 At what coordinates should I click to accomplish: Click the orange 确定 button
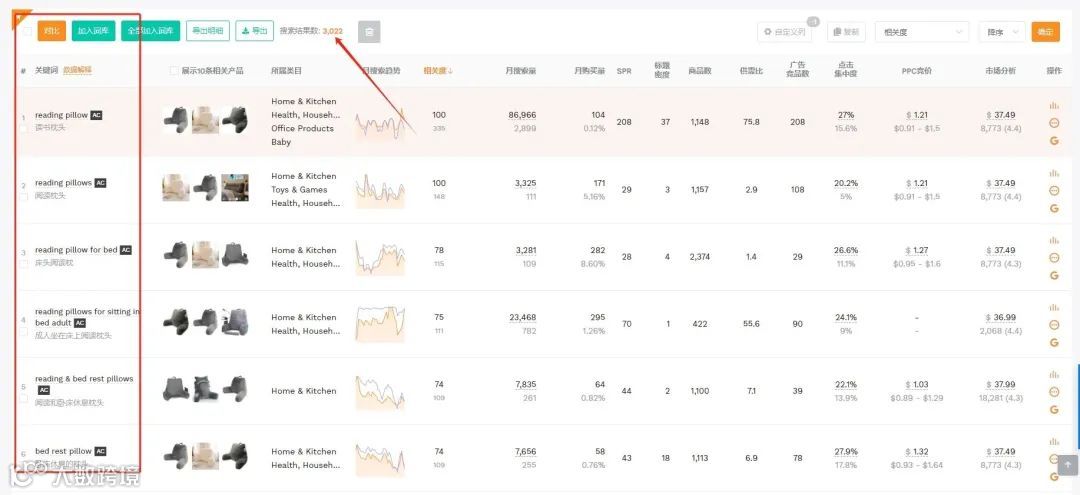click(1045, 32)
